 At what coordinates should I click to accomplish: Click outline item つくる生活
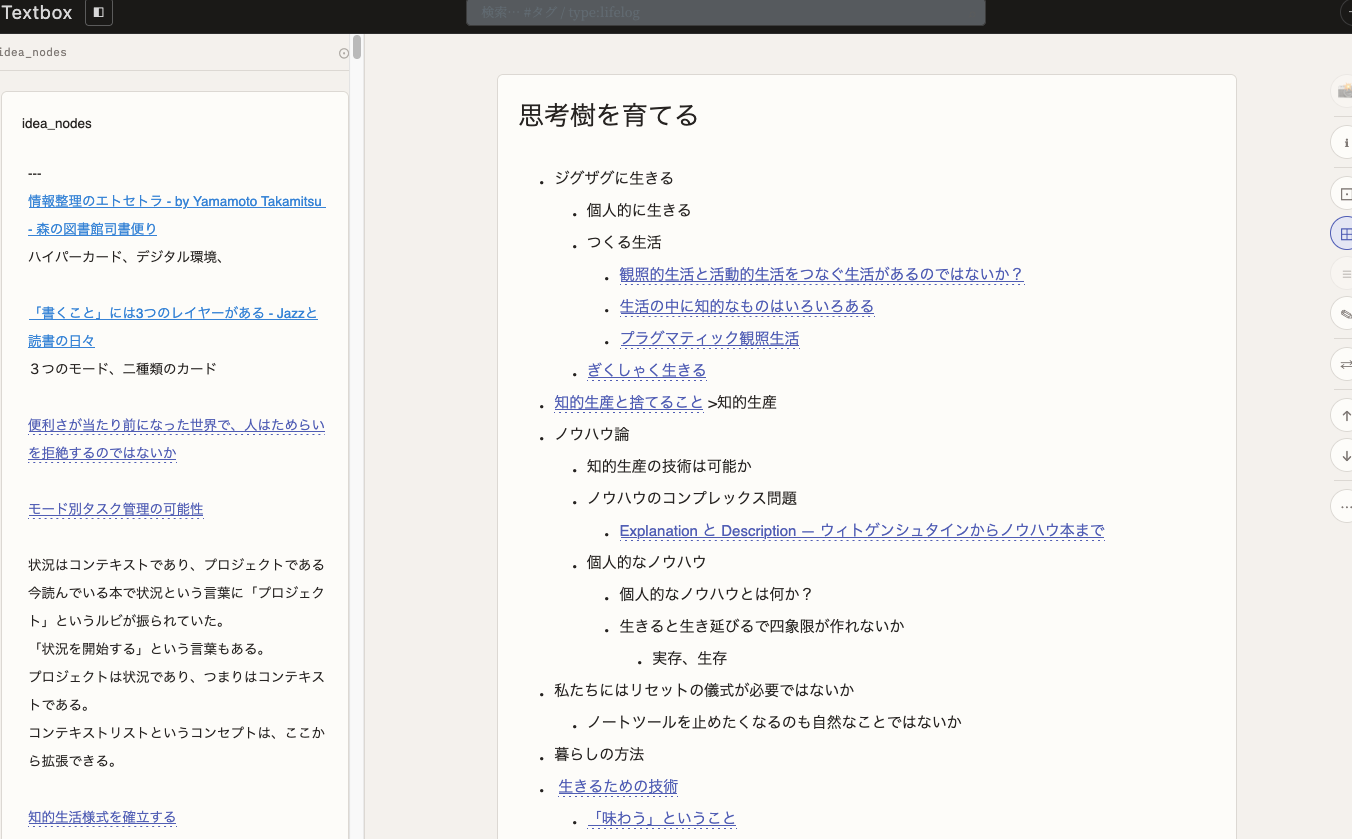(x=624, y=242)
